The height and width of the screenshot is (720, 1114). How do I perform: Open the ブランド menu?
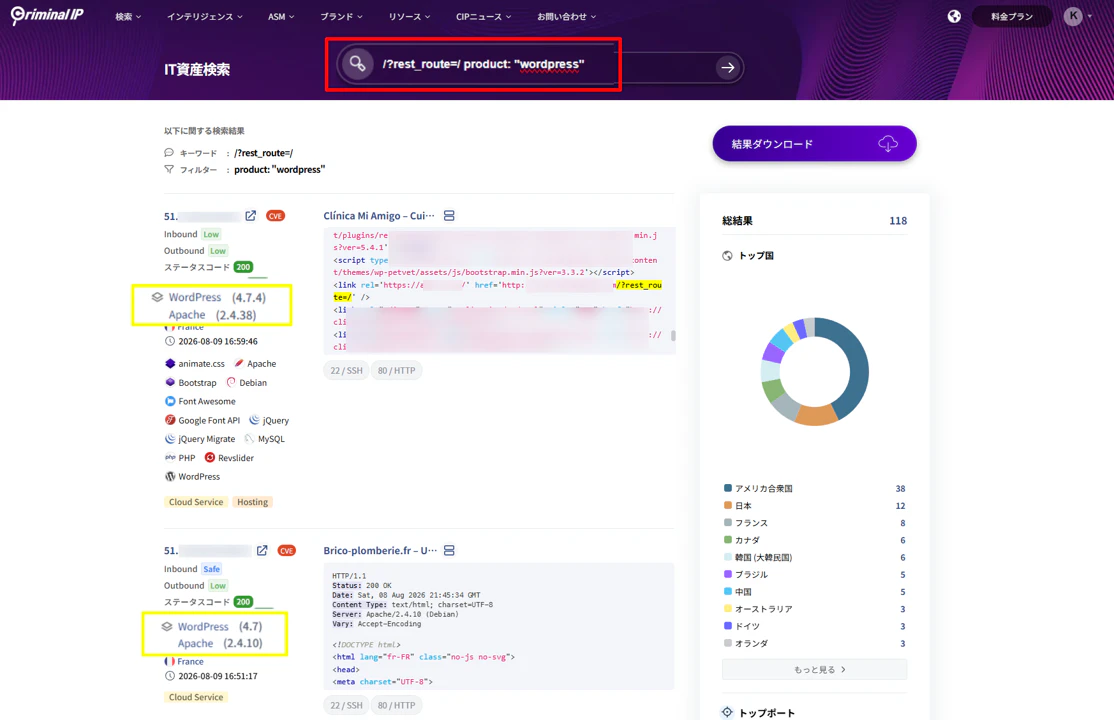341,16
